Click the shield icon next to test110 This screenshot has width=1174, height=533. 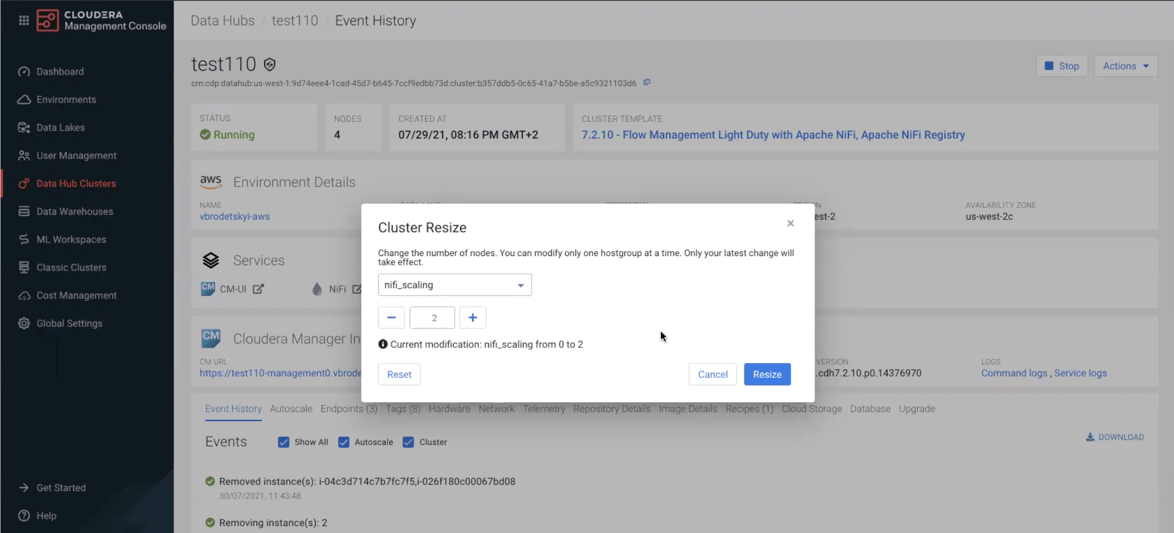270,64
